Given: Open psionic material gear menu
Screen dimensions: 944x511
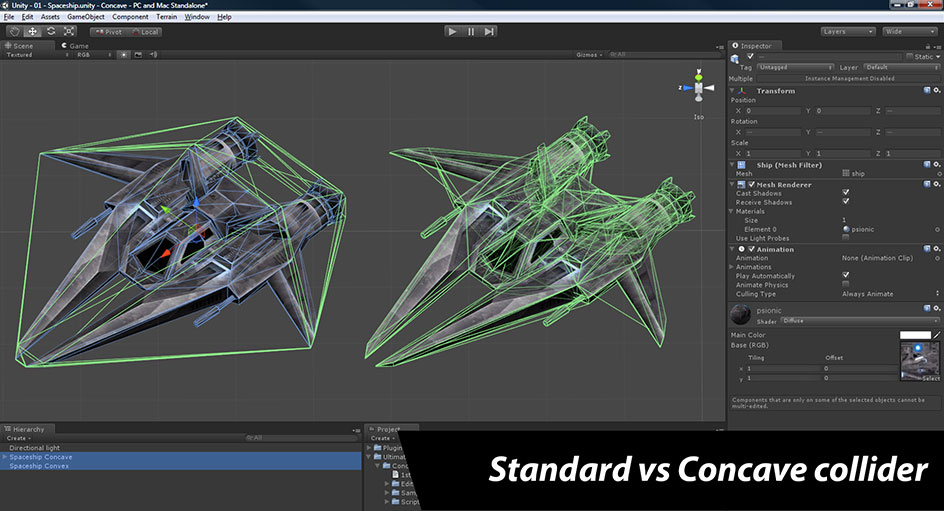Looking at the screenshot, I should [x=937, y=308].
